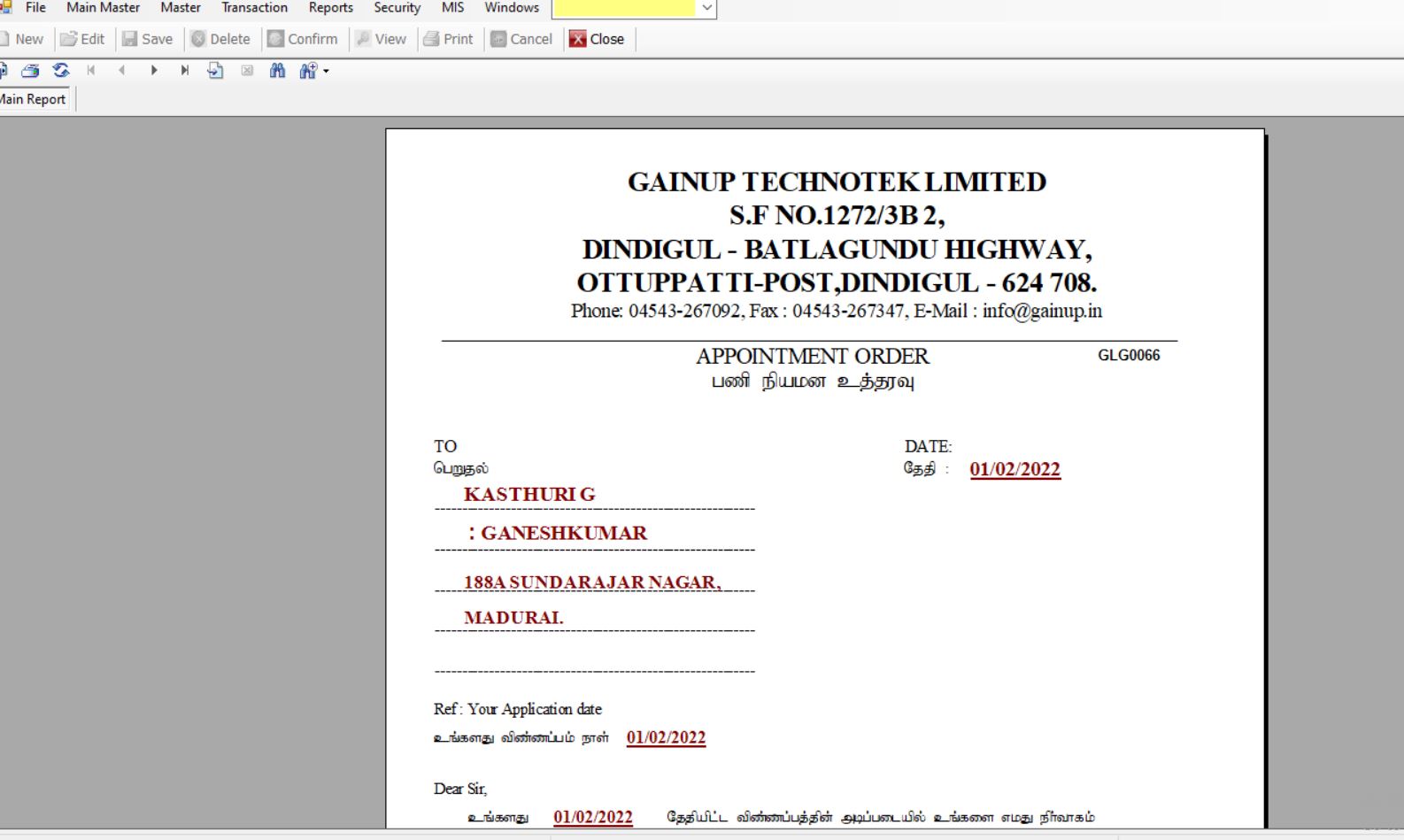Open the Windows menu

[x=512, y=8]
